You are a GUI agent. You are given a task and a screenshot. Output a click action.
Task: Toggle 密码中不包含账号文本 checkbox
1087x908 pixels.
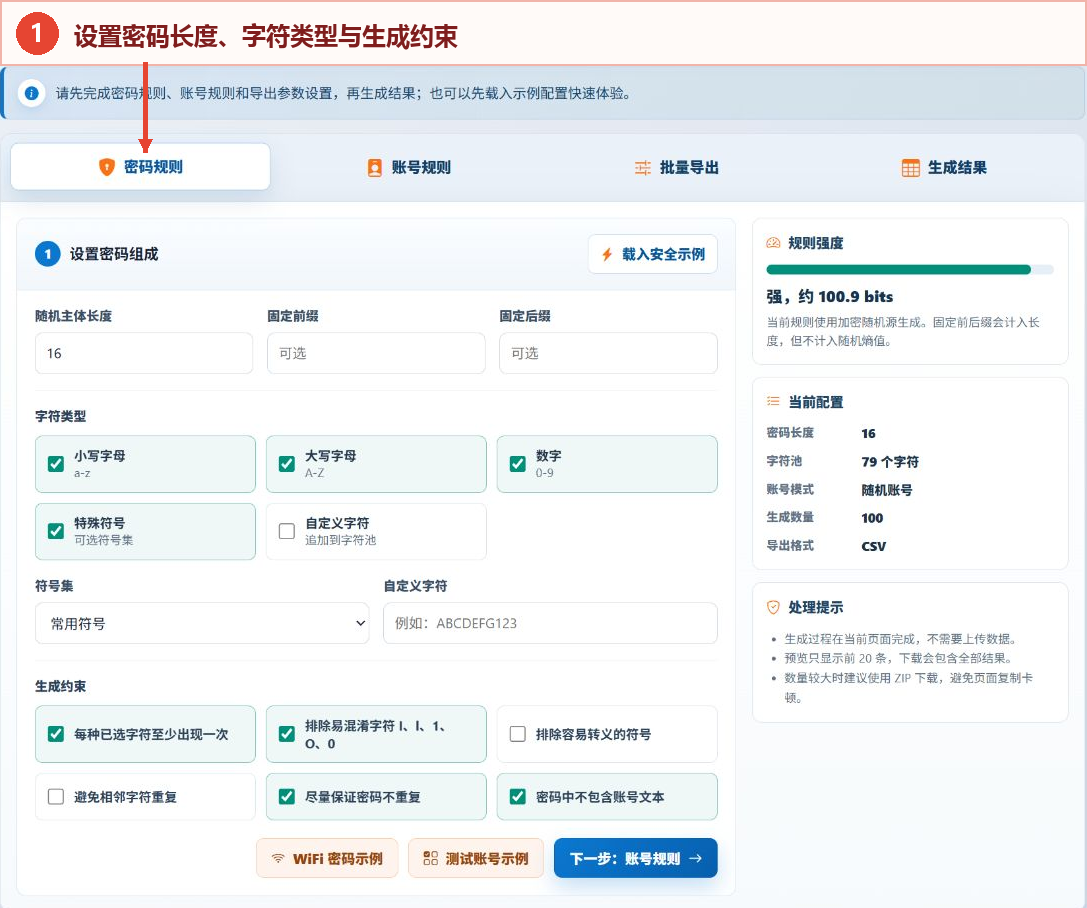pos(517,796)
